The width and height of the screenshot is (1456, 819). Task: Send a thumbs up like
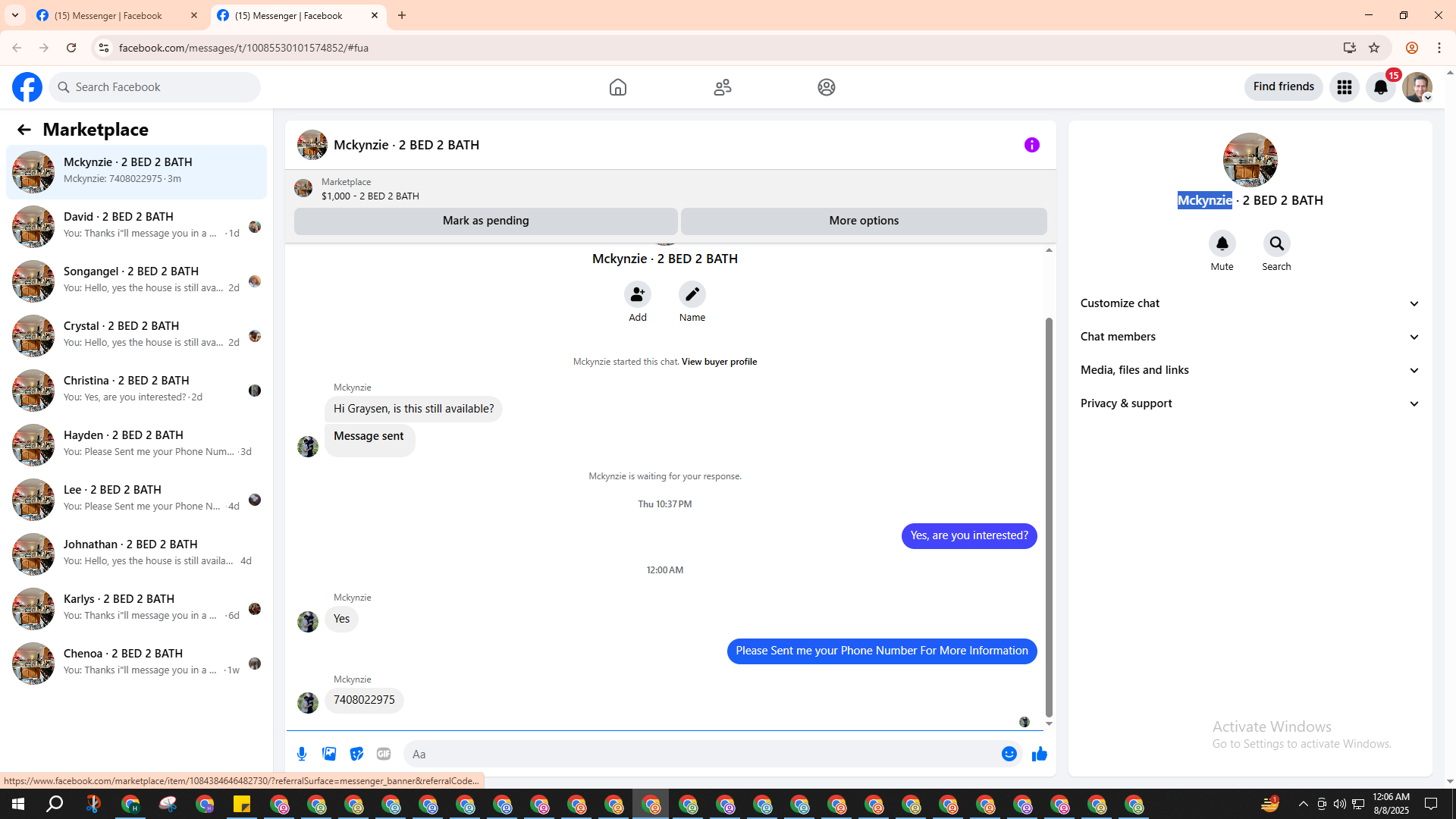pyautogui.click(x=1039, y=754)
